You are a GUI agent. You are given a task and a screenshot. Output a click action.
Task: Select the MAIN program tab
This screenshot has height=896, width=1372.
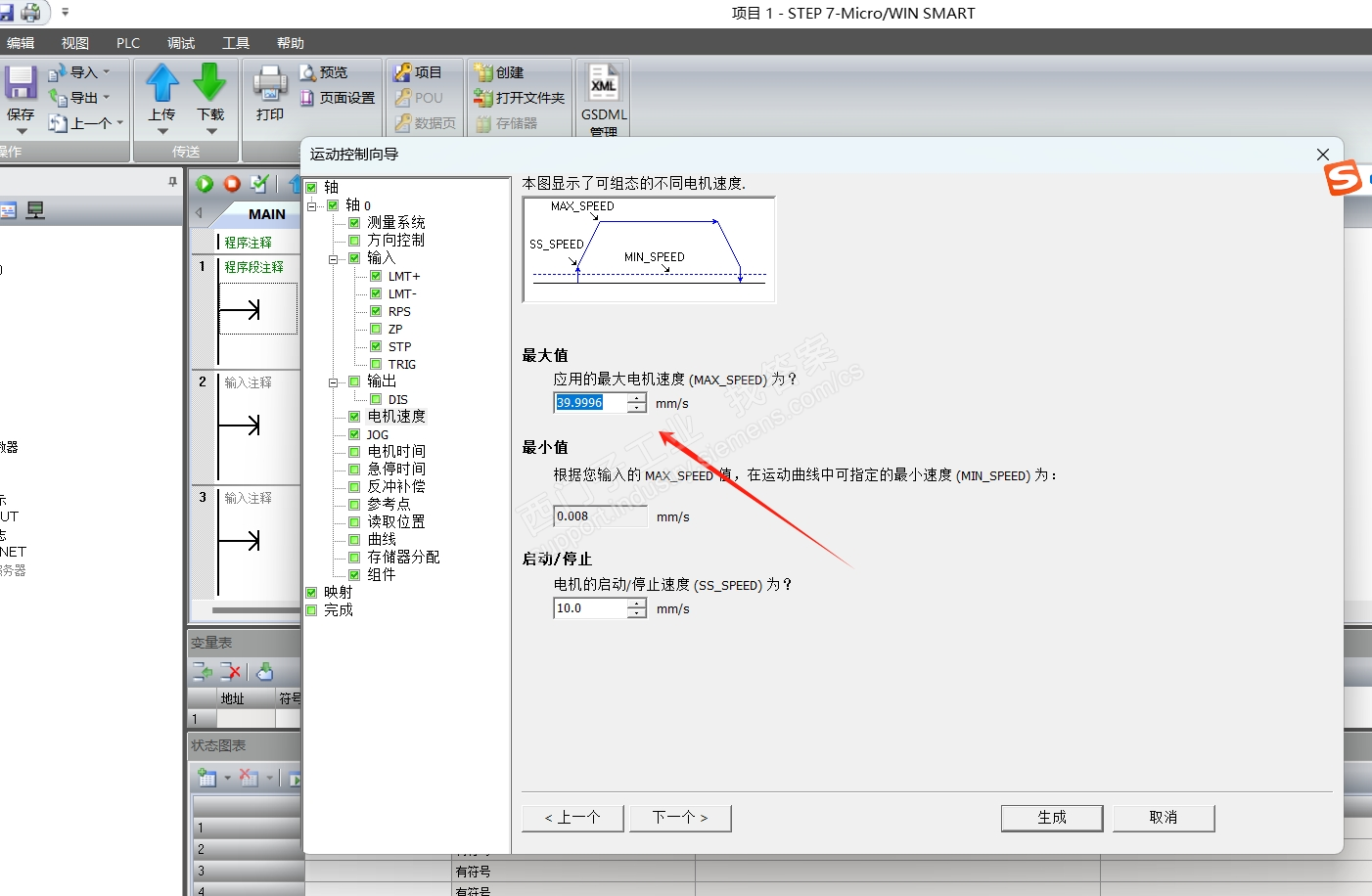266,214
